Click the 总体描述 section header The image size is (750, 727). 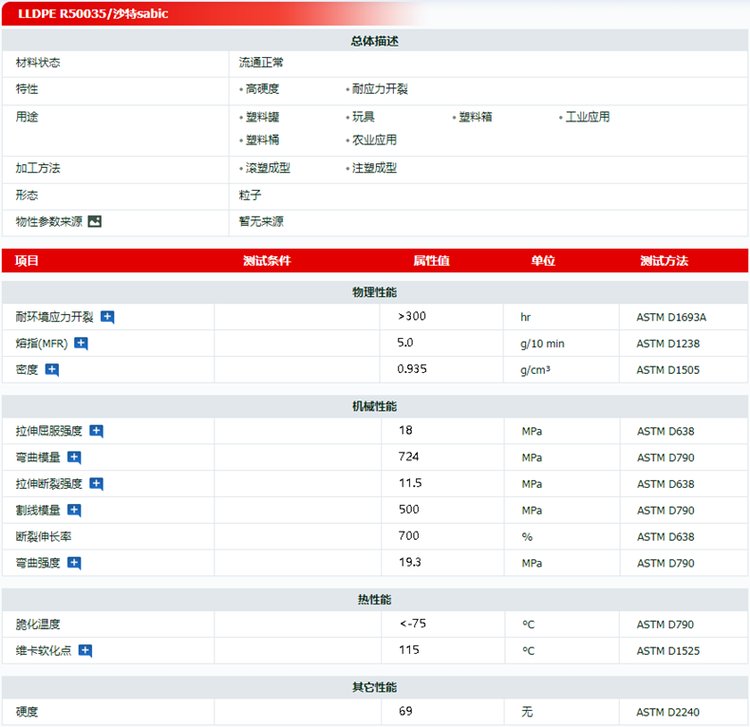click(375, 41)
